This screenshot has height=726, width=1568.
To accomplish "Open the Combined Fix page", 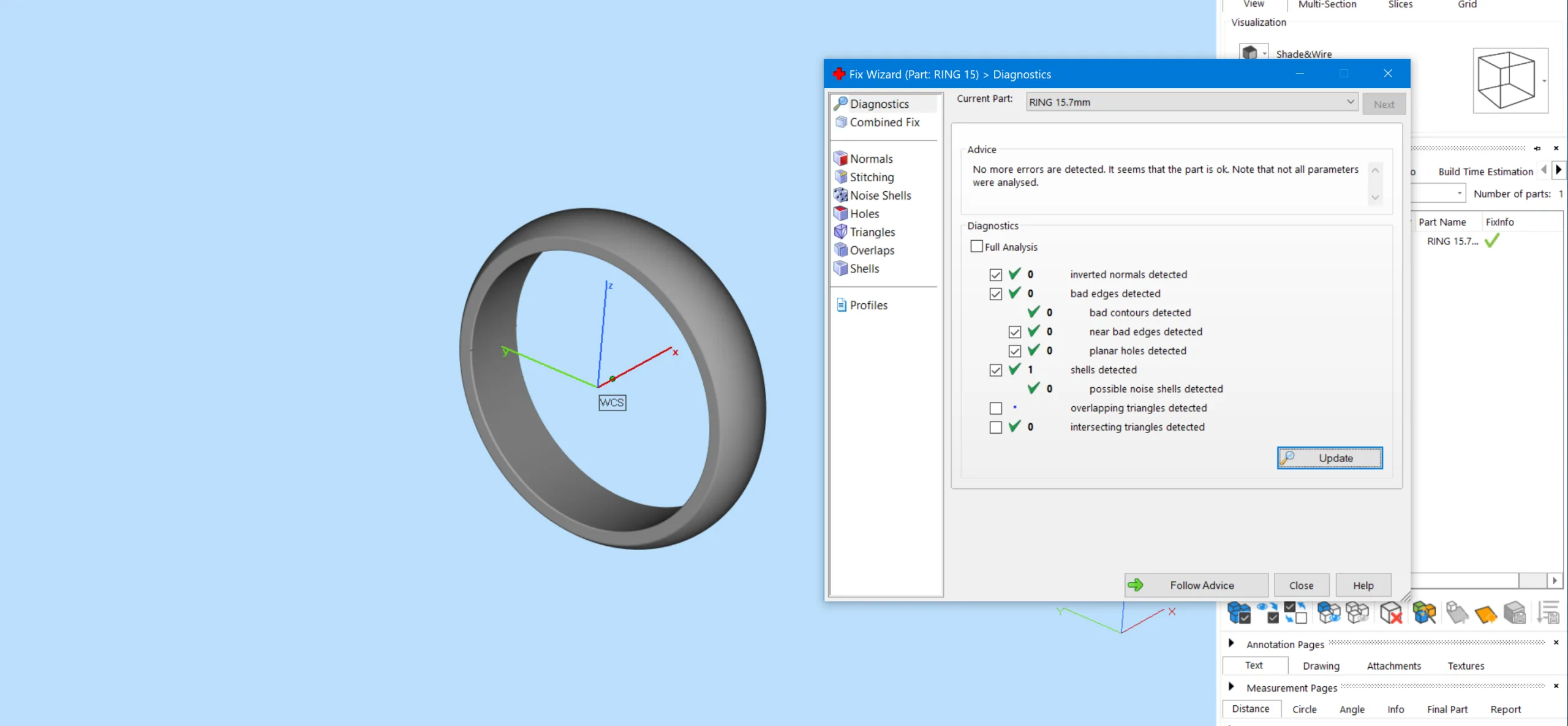I will (x=884, y=122).
